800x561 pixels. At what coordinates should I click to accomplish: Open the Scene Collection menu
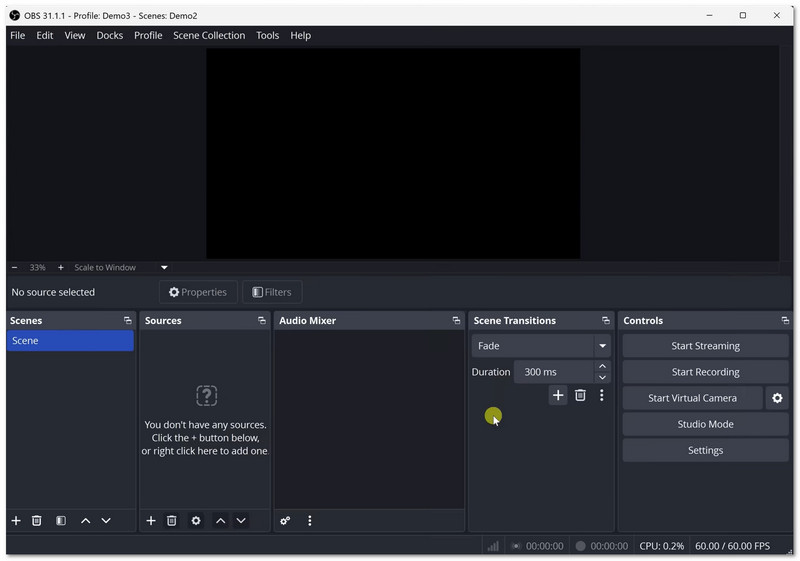(x=209, y=36)
